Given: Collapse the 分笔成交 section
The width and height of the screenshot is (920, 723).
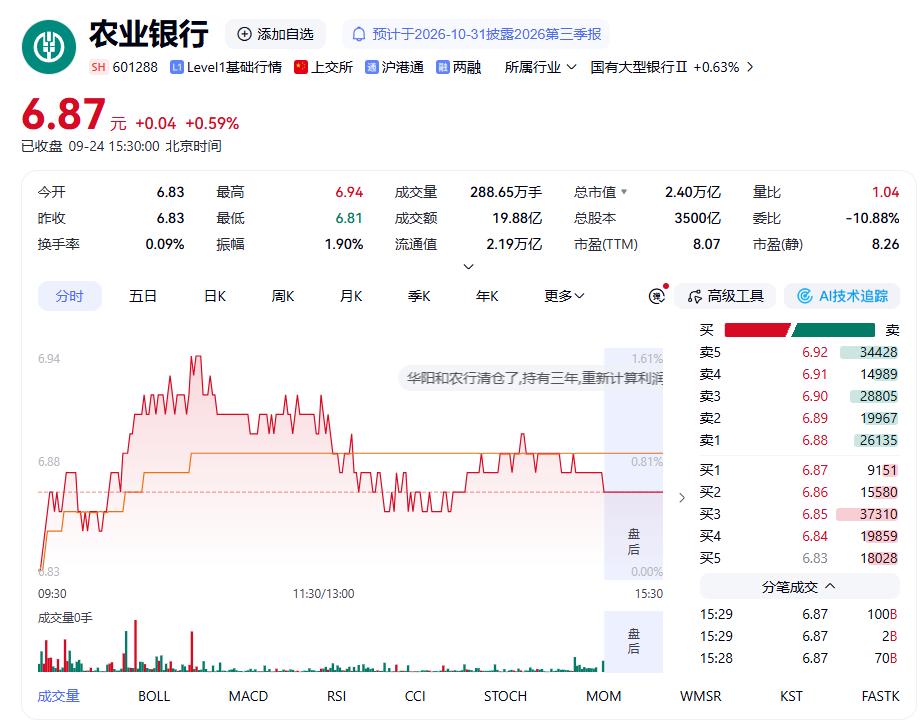Looking at the screenshot, I should tap(799, 587).
